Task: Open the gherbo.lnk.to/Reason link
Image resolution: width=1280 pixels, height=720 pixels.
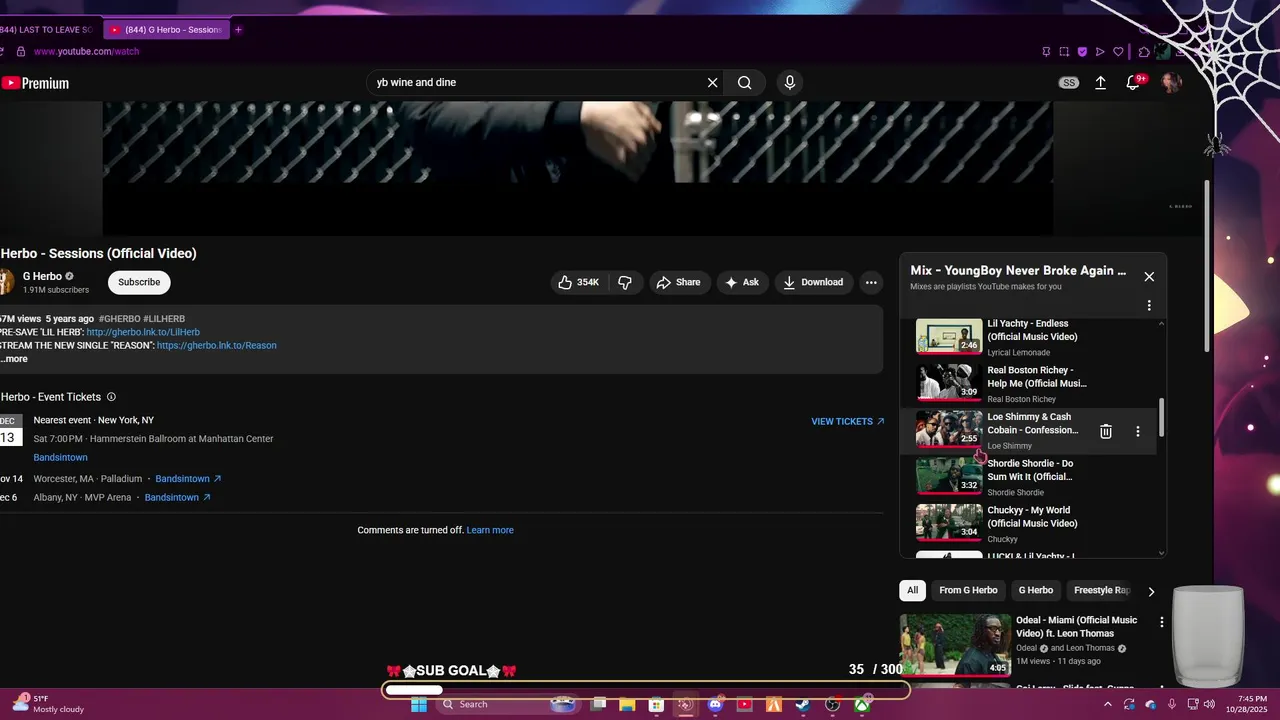Action: (217, 346)
